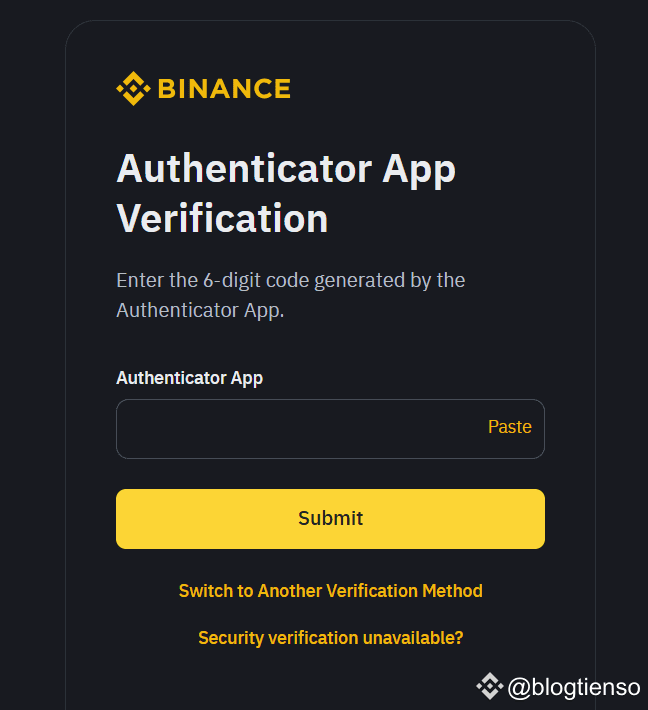Image resolution: width=648 pixels, height=710 pixels.
Task: Click the word 'Submit' on the yellow button
Action: pos(330,519)
